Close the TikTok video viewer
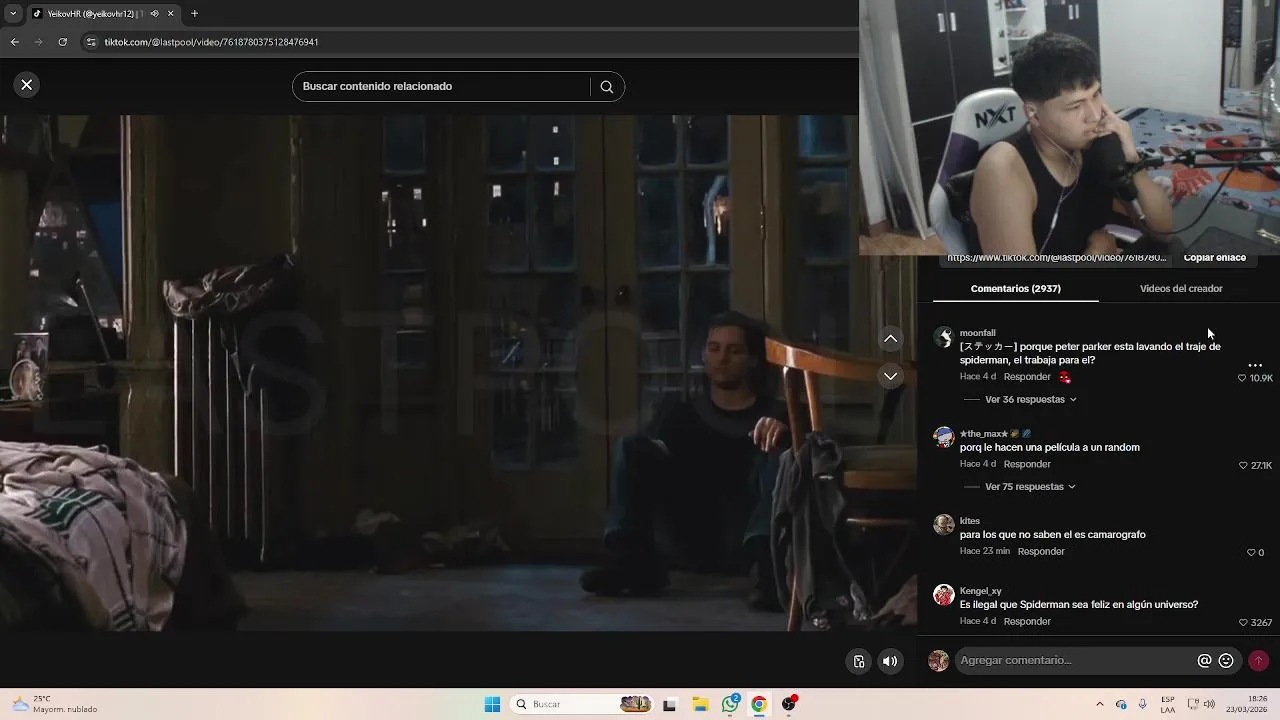The width and height of the screenshot is (1280, 720). tap(27, 85)
